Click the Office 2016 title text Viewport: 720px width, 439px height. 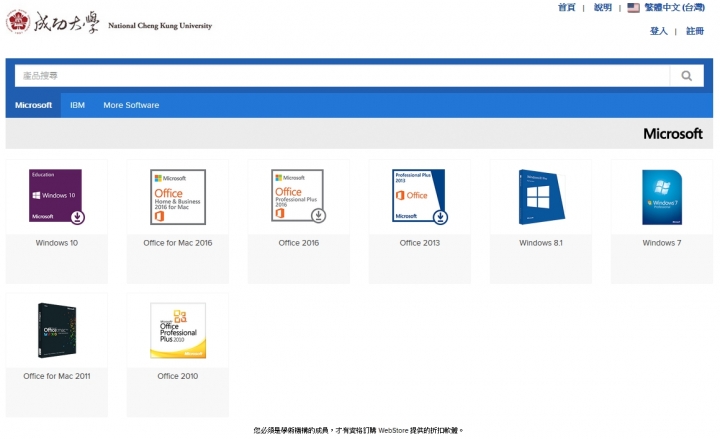[298, 243]
